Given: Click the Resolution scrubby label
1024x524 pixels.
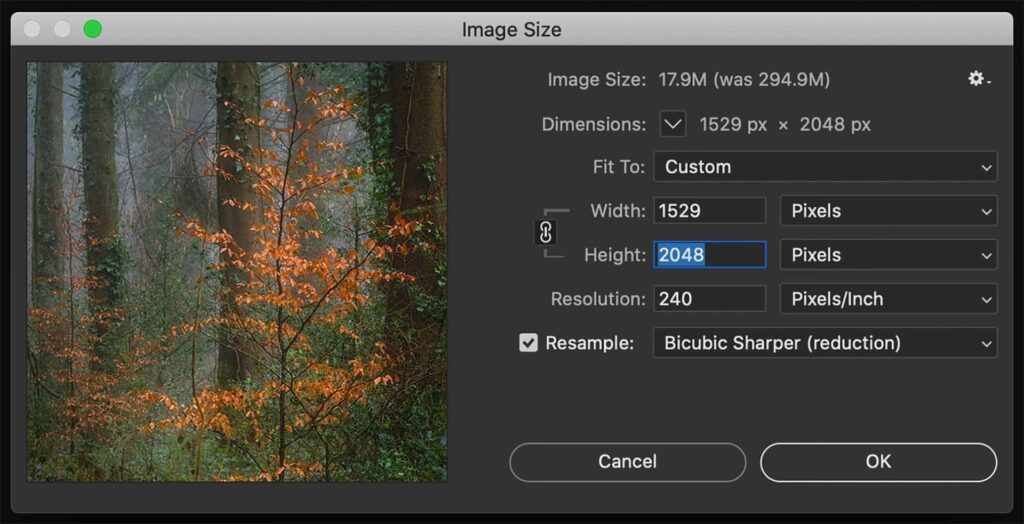Looking at the screenshot, I should [597, 299].
